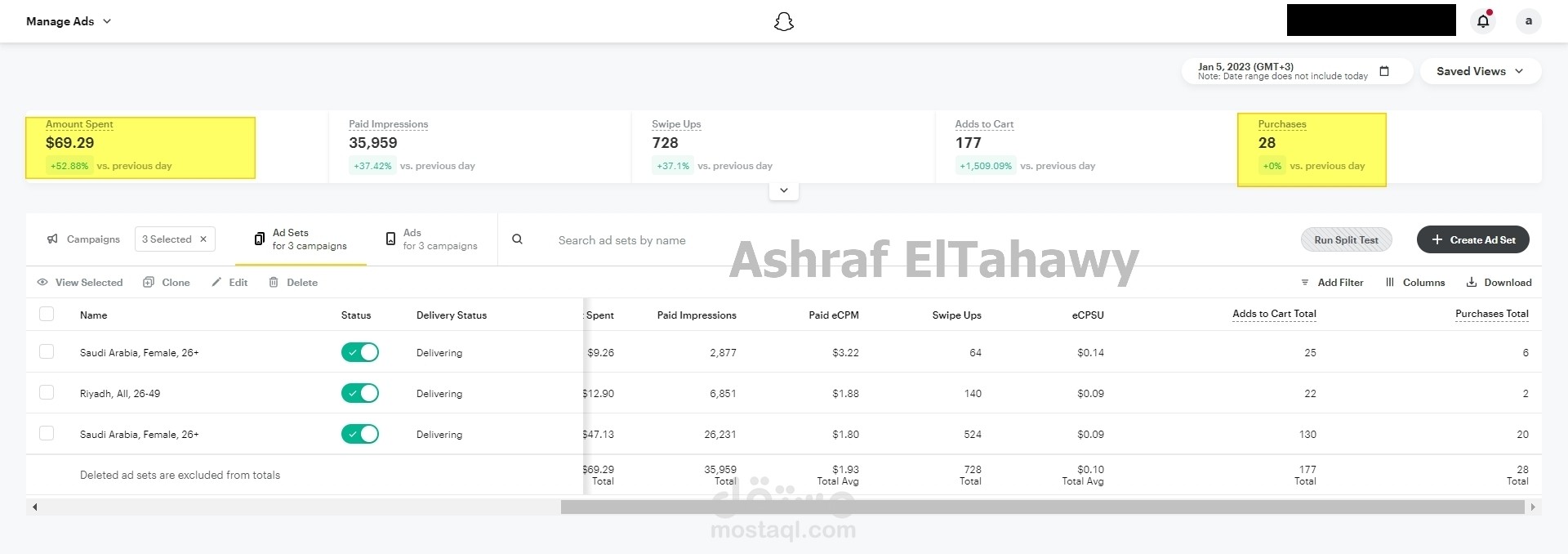1568x554 pixels.
Task: Click the Run Split Test button
Action: (1346, 240)
